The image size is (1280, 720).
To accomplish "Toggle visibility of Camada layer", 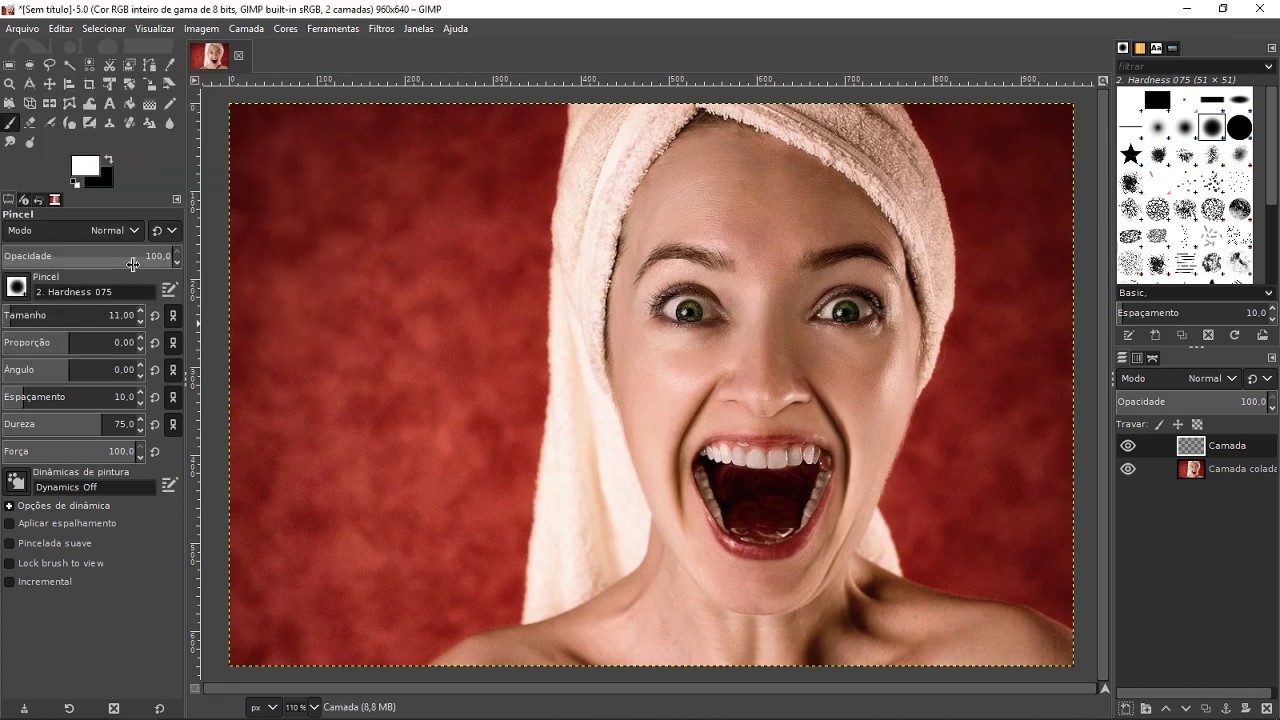I will point(1128,446).
